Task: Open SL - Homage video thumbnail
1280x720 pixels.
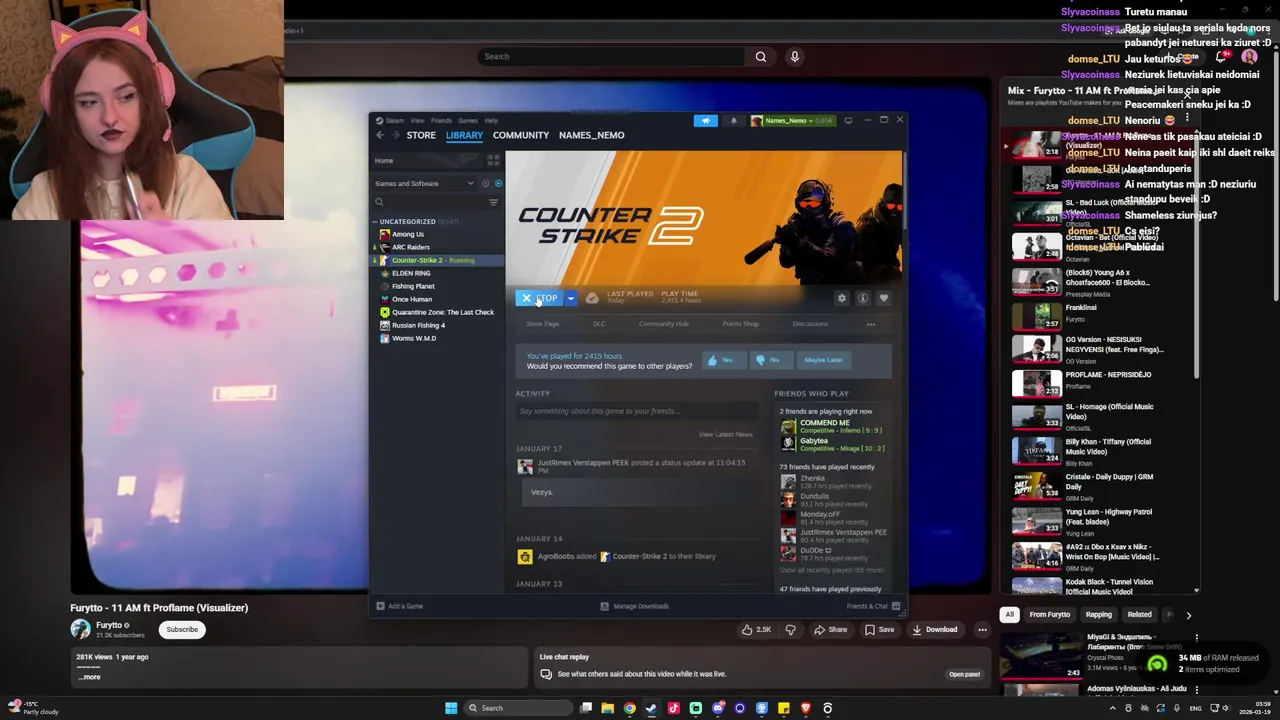Action: coord(1037,416)
